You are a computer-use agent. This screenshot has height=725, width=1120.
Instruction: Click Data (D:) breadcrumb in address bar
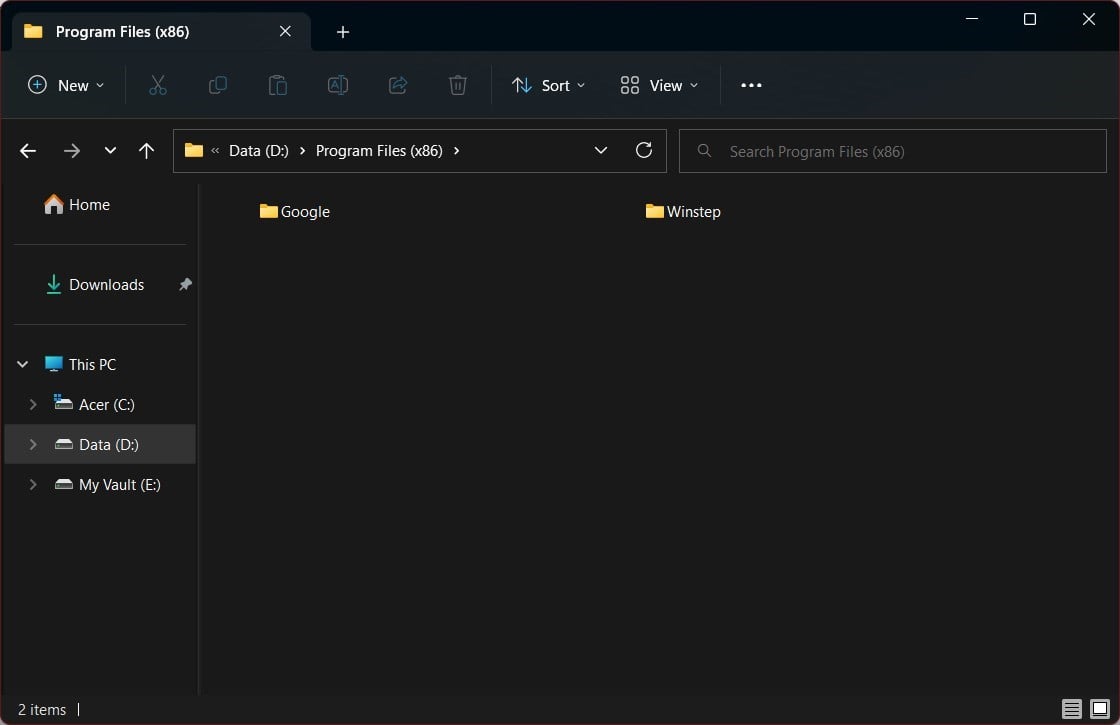(x=259, y=151)
